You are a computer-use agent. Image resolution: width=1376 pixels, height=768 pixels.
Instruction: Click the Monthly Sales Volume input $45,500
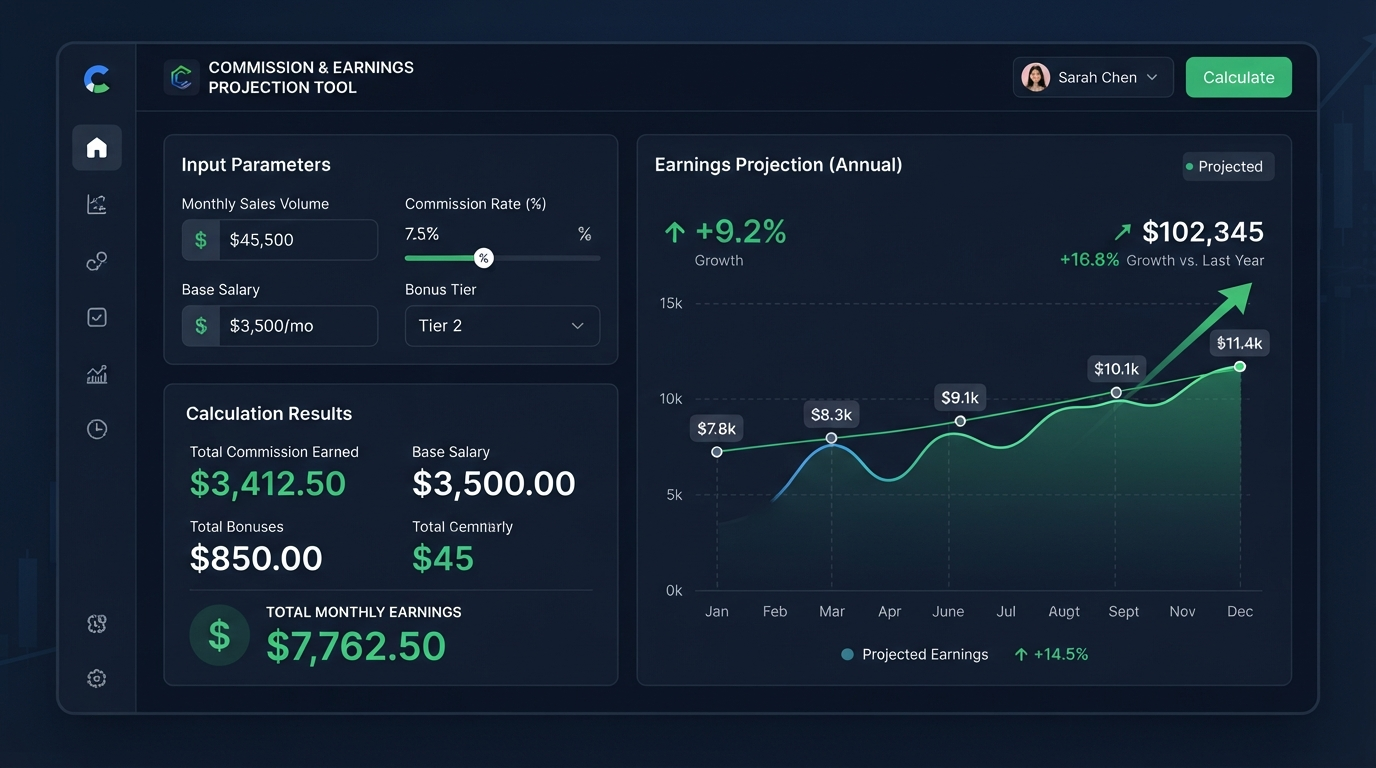tap(280, 240)
